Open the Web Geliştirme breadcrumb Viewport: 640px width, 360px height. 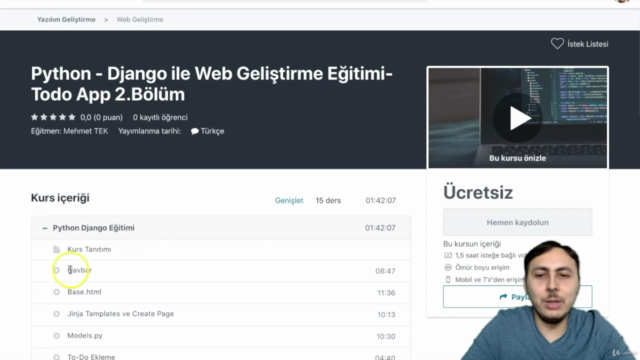pos(140,20)
